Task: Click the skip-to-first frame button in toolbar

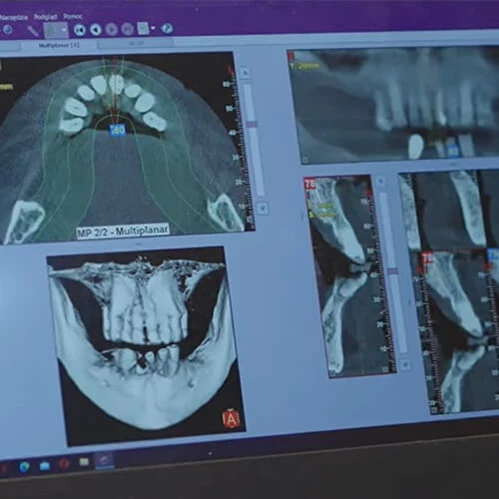Action: 79,30
